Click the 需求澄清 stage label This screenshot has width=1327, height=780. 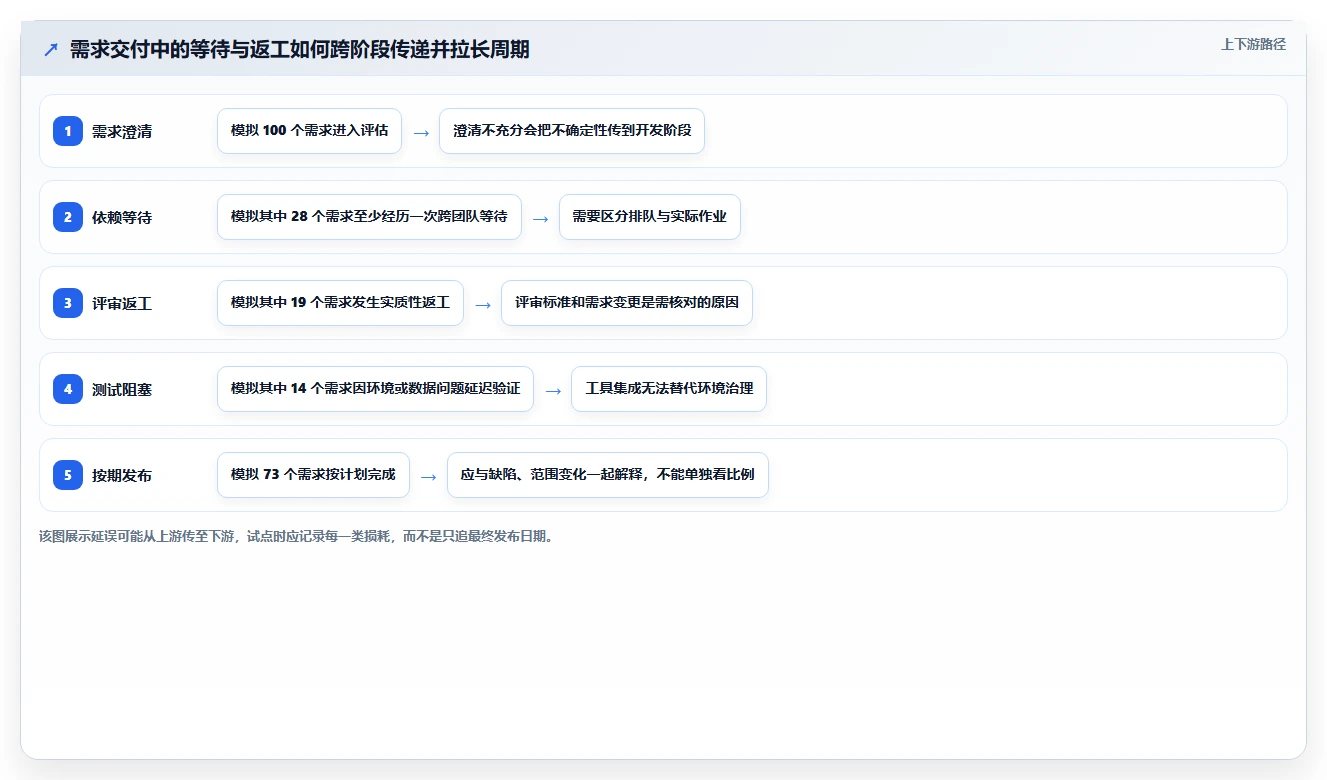(122, 131)
